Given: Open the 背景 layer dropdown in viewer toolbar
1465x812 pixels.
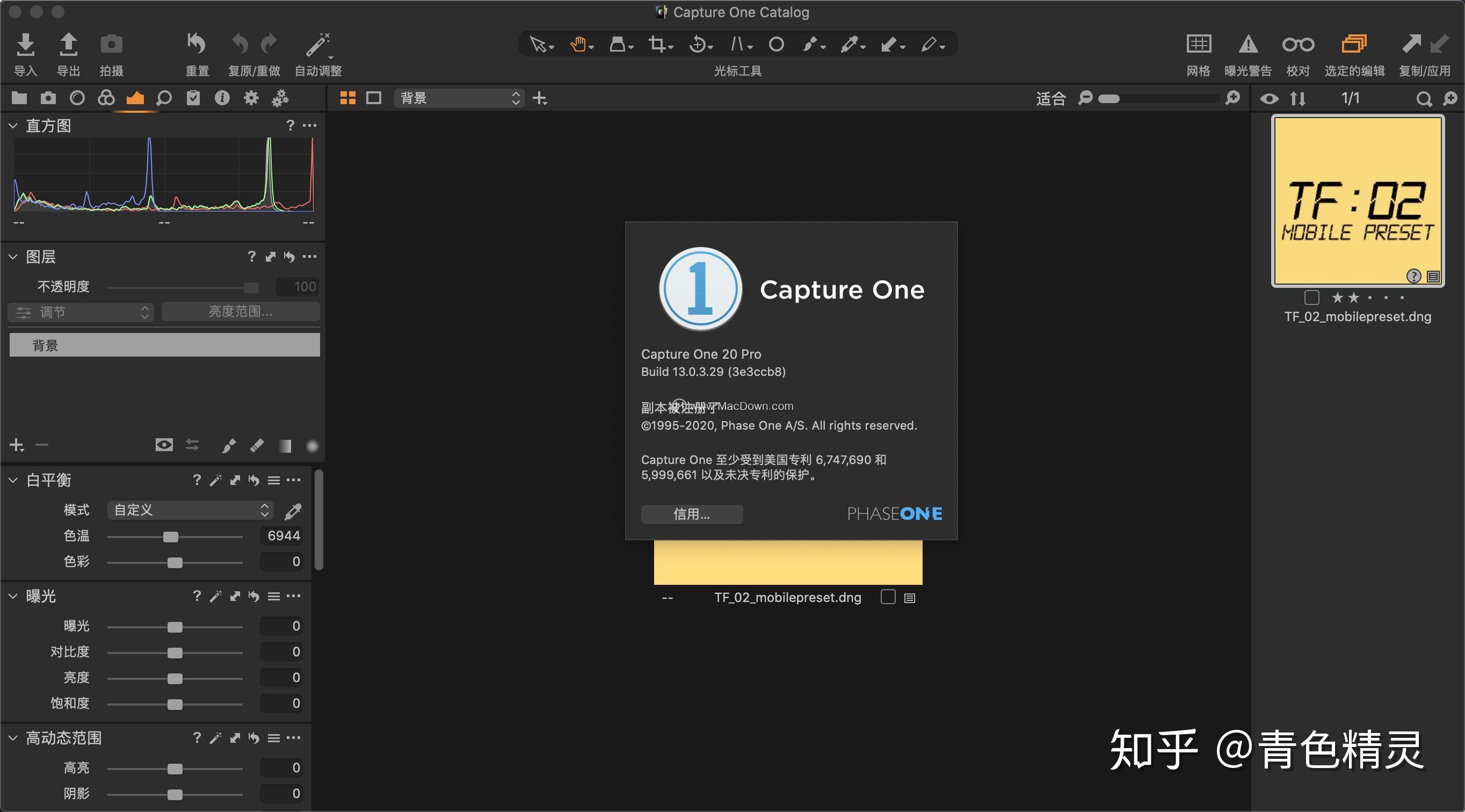Looking at the screenshot, I should pos(459,98).
